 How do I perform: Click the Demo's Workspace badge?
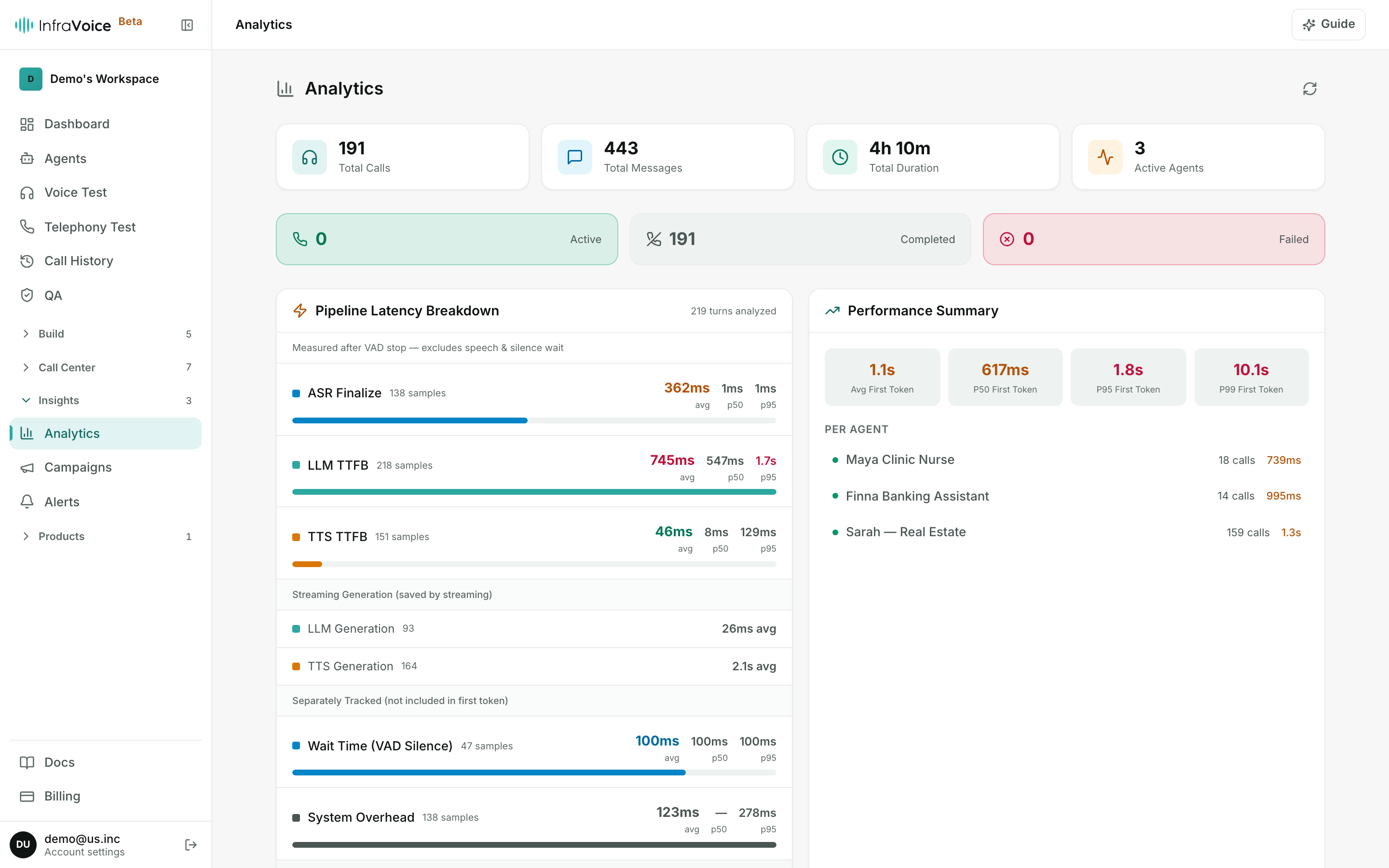(30, 79)
